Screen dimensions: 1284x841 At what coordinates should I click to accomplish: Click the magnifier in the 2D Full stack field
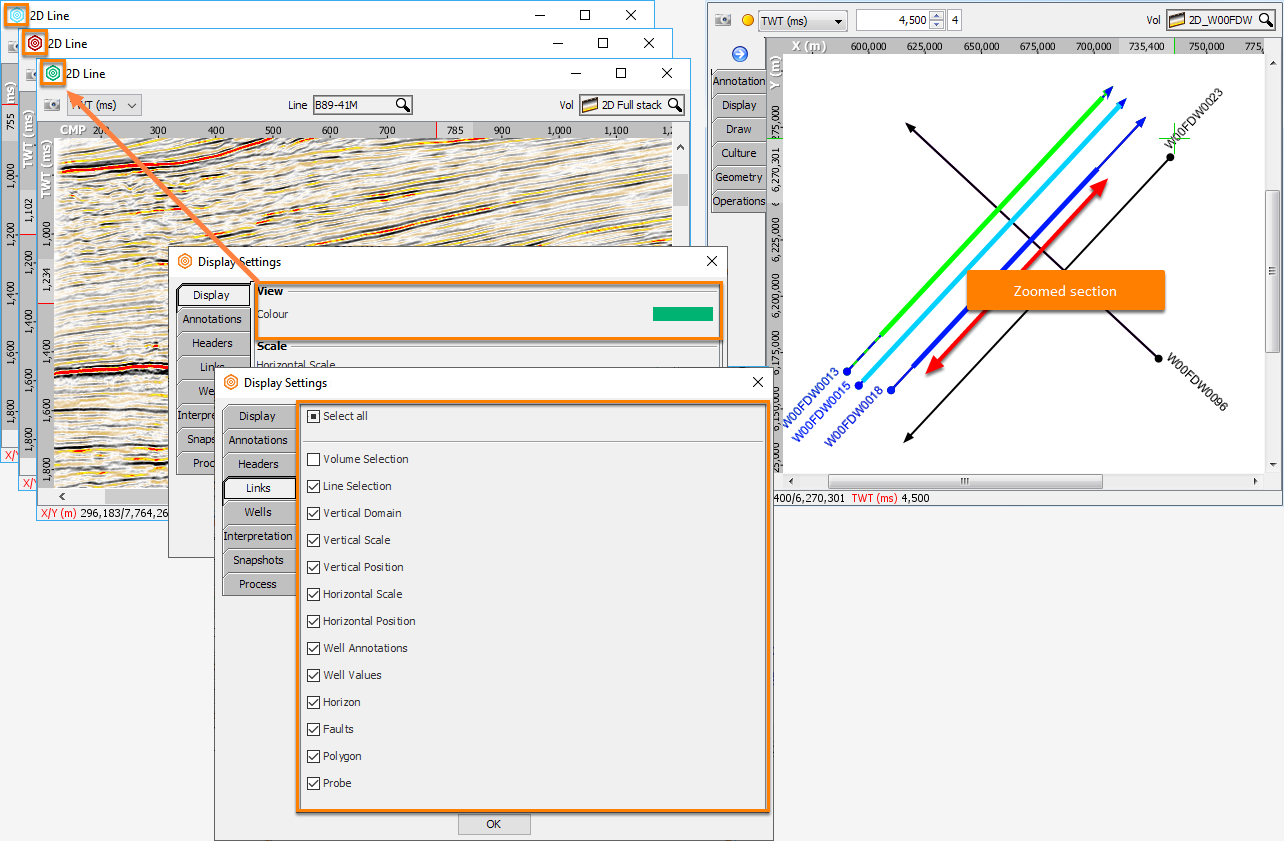675,105
